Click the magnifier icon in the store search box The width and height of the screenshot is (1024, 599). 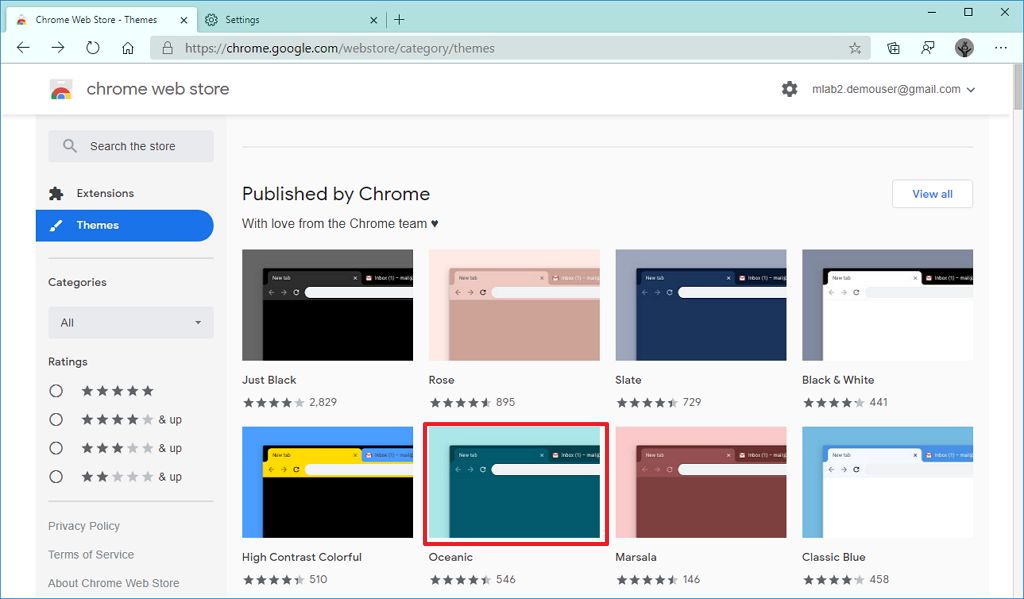[x=69, y=146]
